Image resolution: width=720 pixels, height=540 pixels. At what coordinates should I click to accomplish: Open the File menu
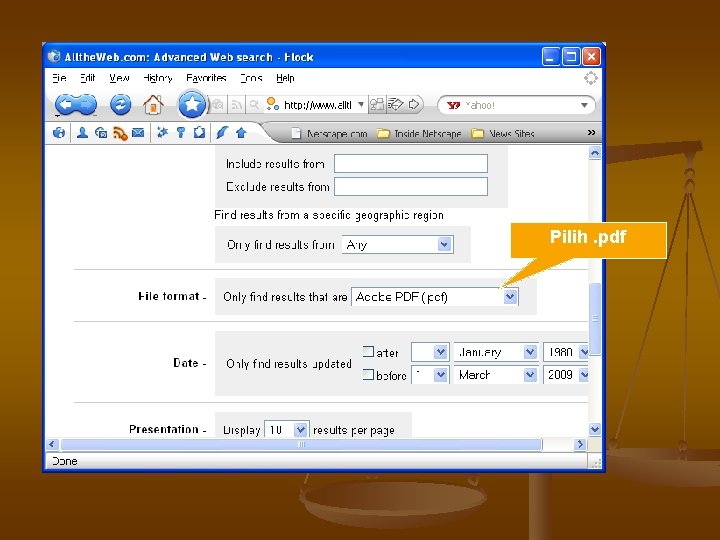pos(59,78)
